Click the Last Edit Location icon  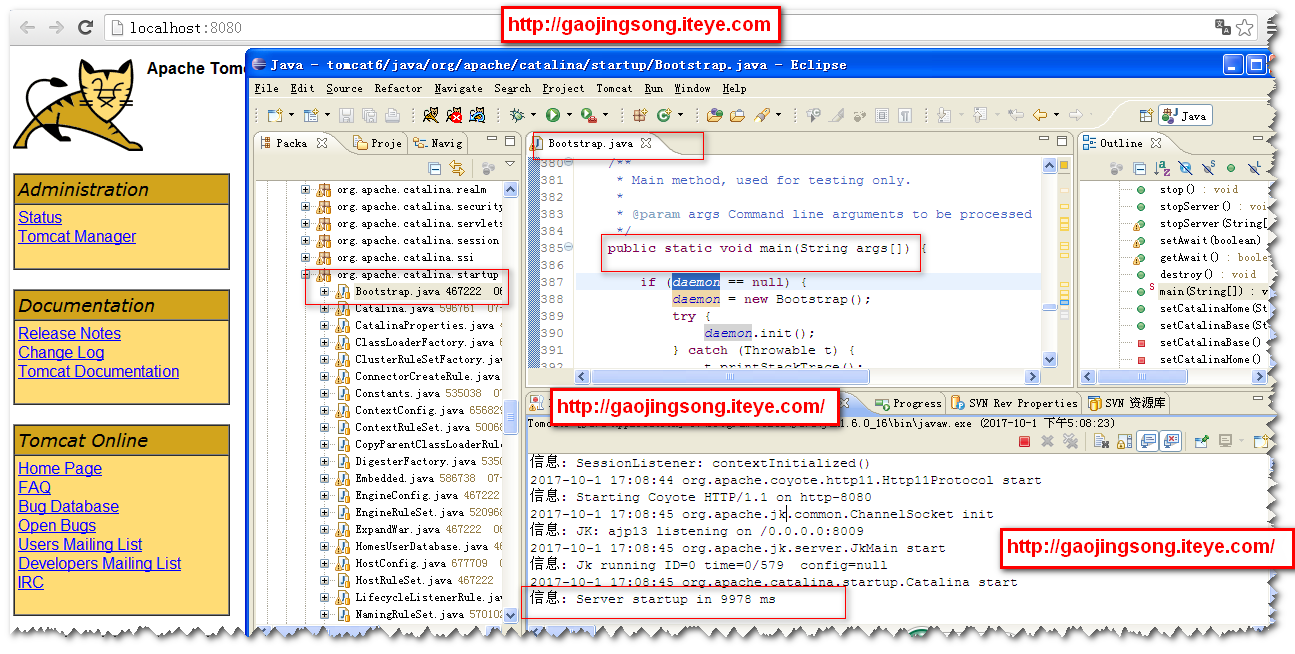[1016, 115]
